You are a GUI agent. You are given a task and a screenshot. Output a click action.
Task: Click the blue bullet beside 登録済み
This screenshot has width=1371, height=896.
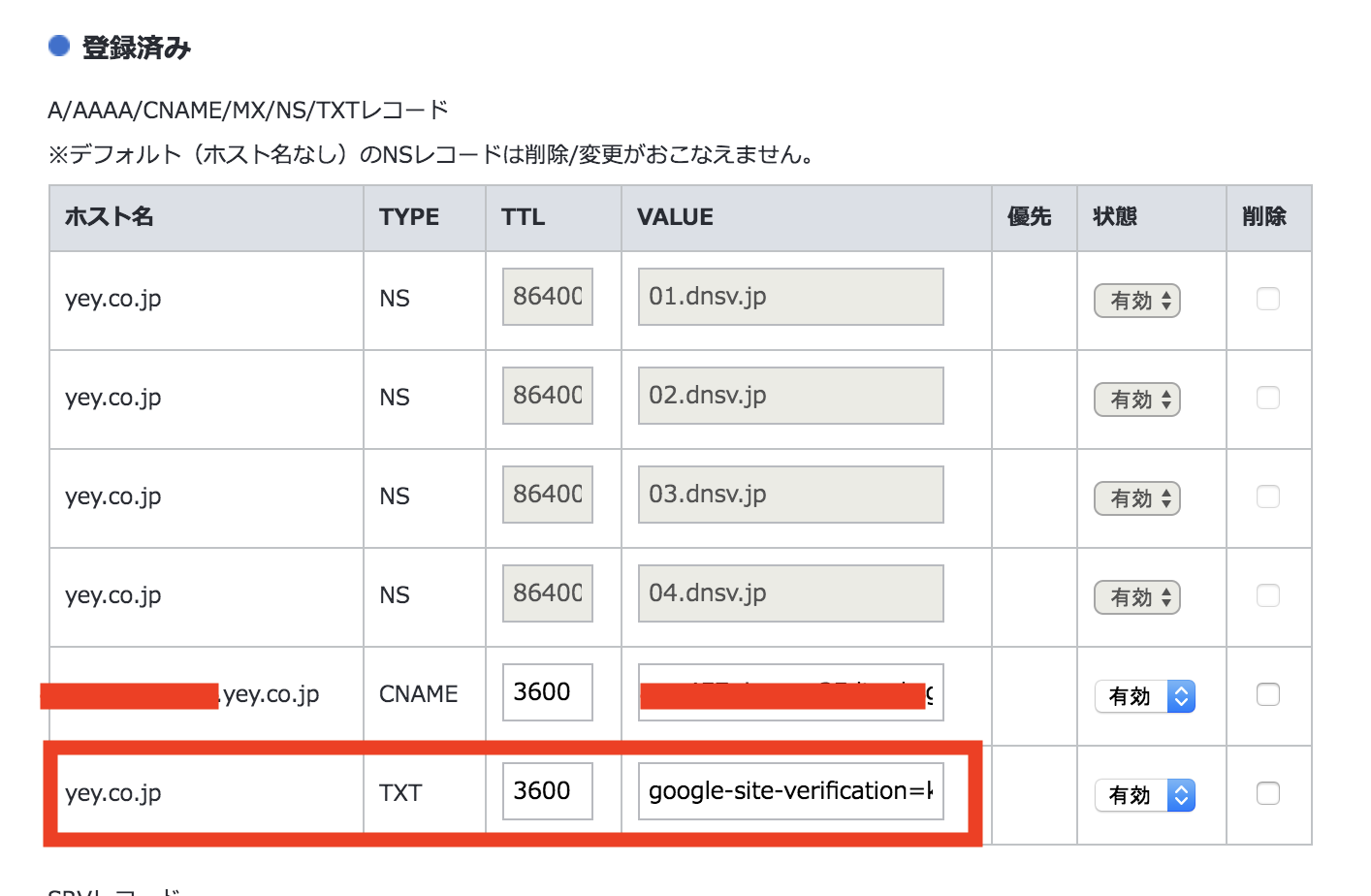pyautogui.click(x=59, y=46)
